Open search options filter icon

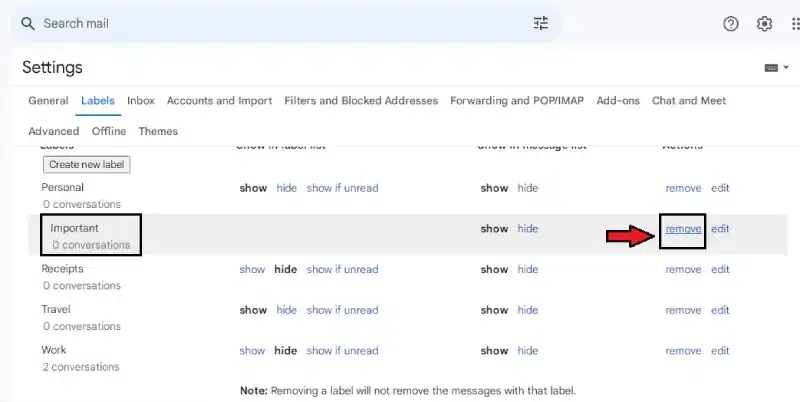541,23
